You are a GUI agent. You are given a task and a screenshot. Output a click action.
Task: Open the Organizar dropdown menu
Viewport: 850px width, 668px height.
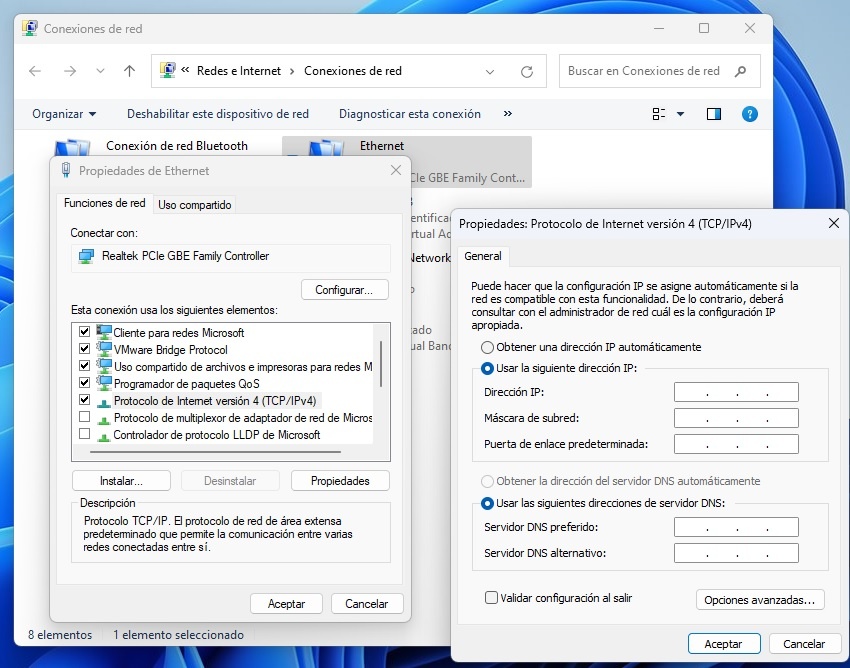pos(63,113)
